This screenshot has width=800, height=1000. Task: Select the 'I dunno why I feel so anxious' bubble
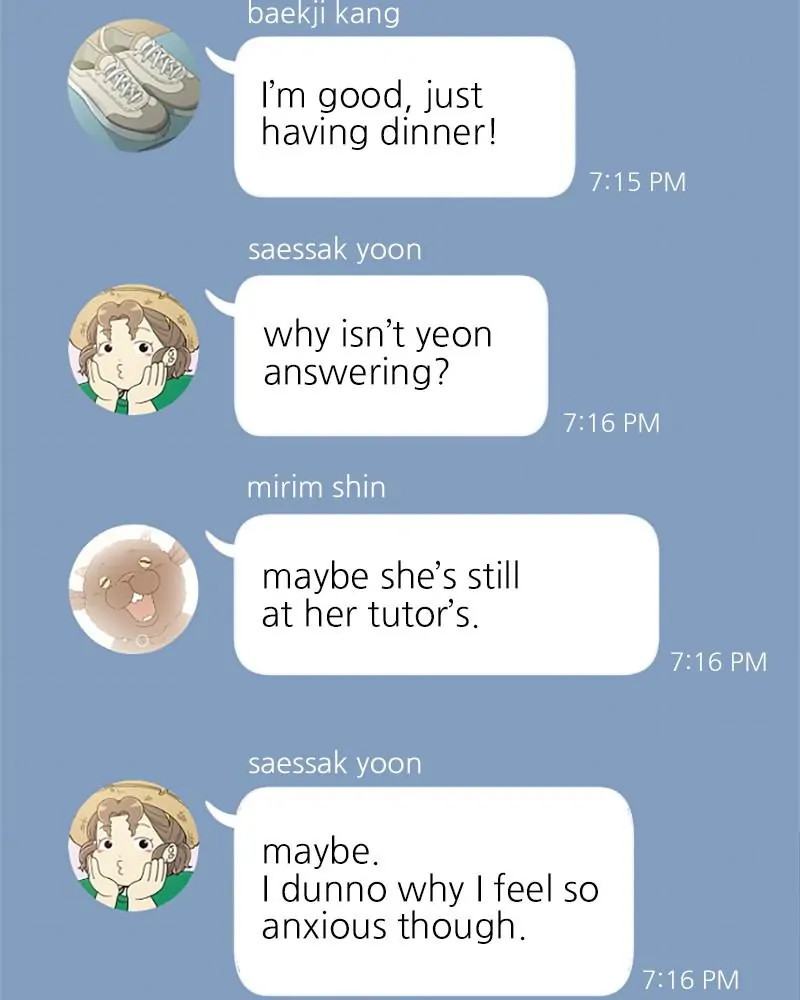[x=434, y=890]
